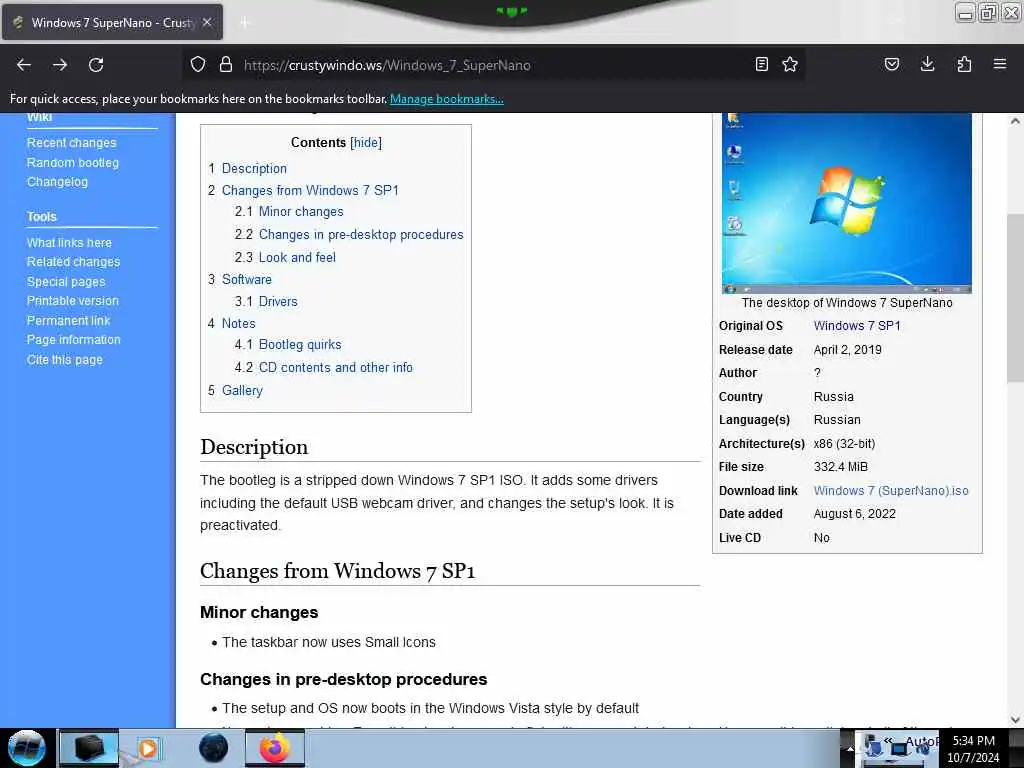Viewport: 1024px width, 768px height.
Task: Click the Minor changes subheading
Action: (x=259, y=613)
